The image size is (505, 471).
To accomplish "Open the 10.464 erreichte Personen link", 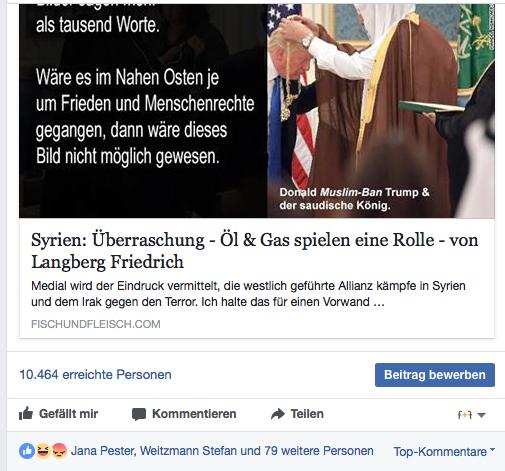I will point(95,375).
